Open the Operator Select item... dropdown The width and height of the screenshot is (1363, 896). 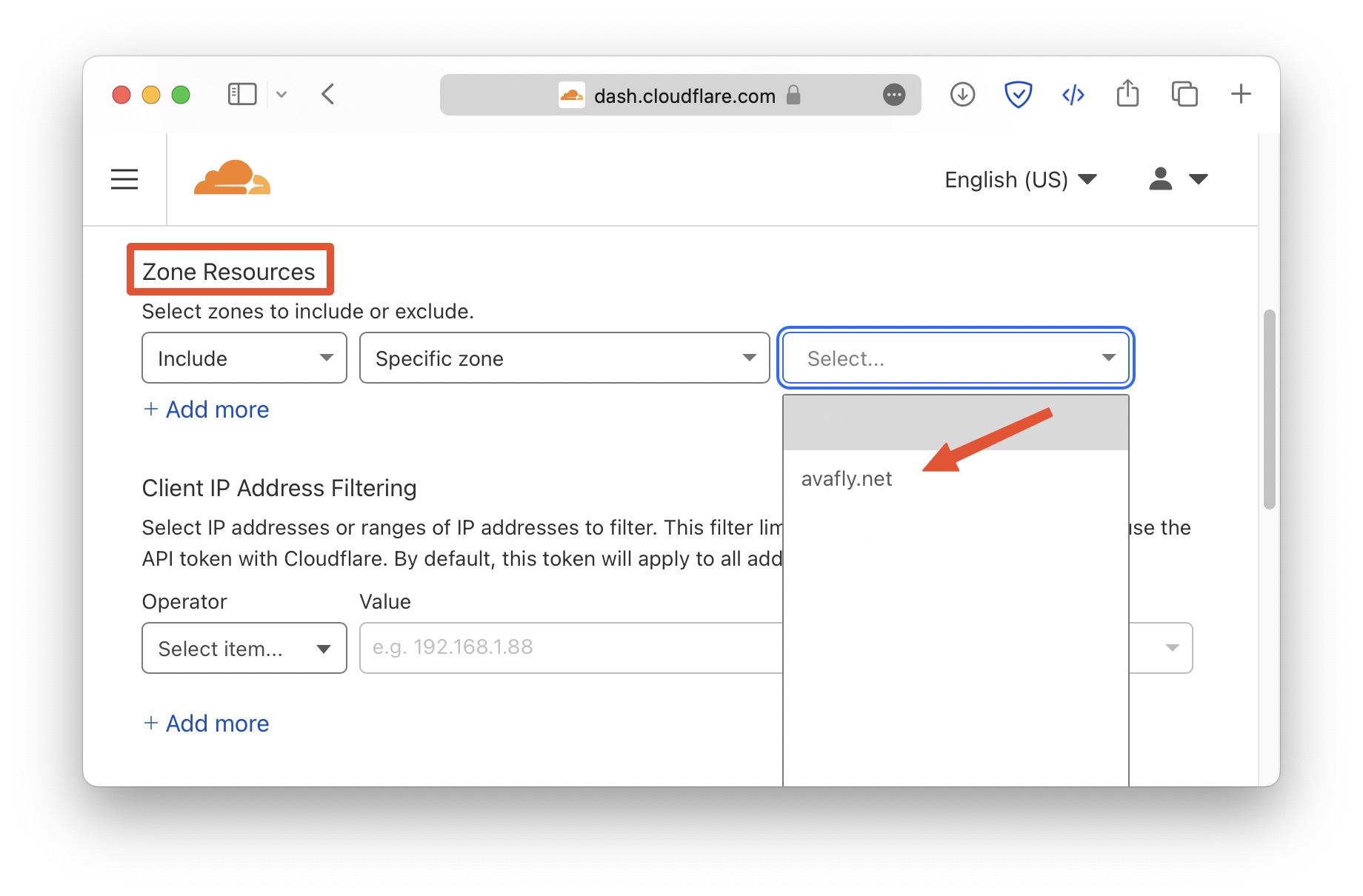244,649
